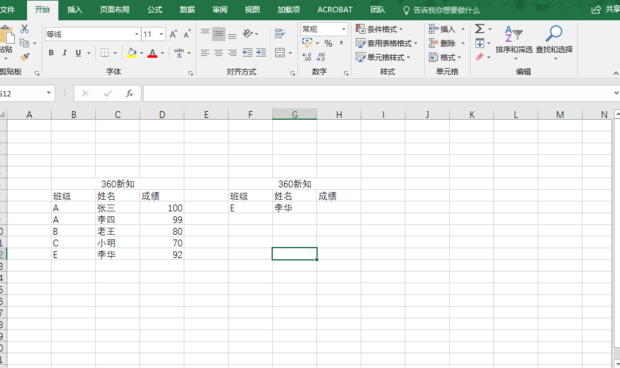Select the Cut scissors icon

pos(25,28)
